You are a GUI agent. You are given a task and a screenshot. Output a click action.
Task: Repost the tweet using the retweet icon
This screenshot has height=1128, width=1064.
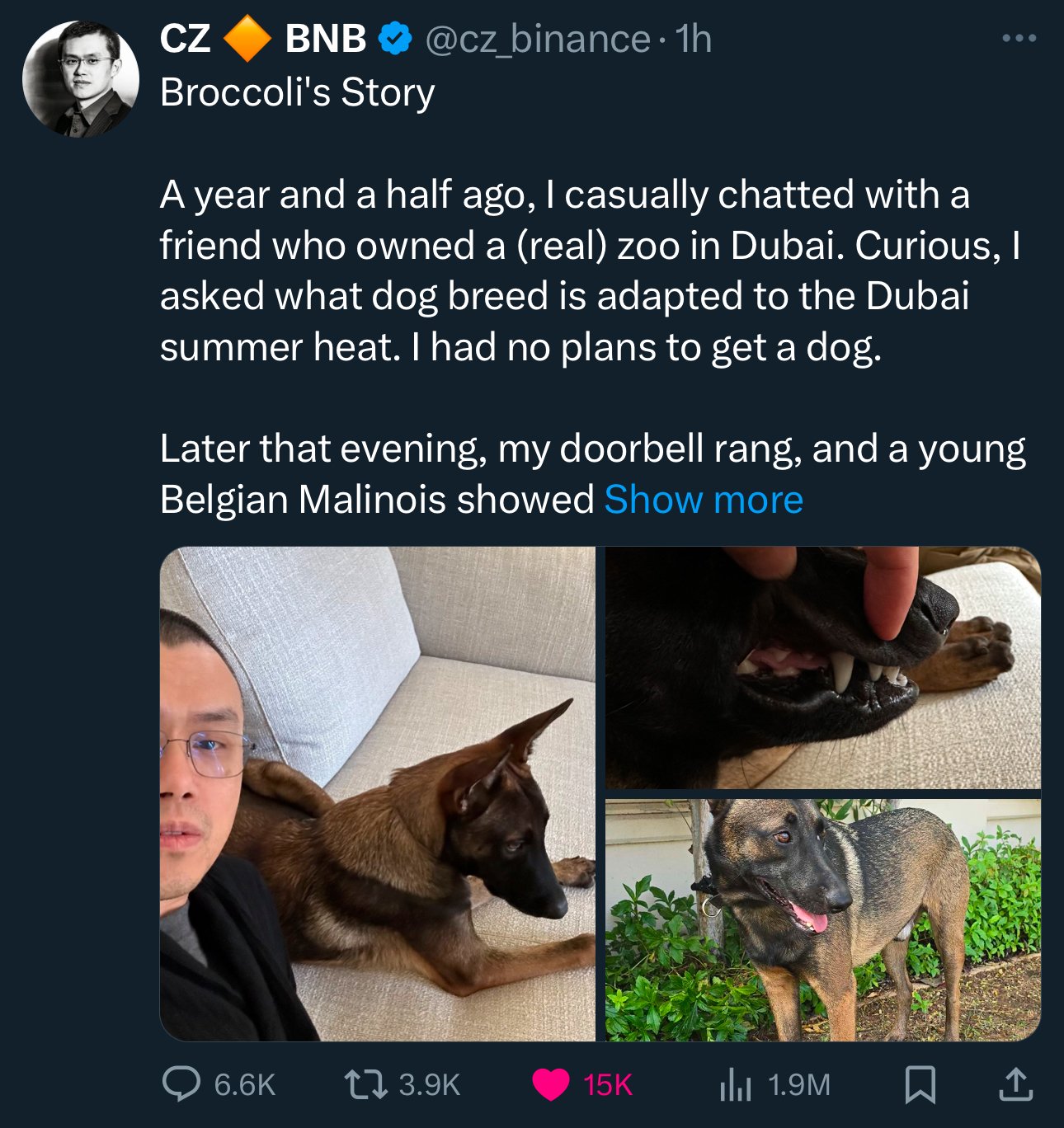pyautogui.click(x=365, y=1084)
